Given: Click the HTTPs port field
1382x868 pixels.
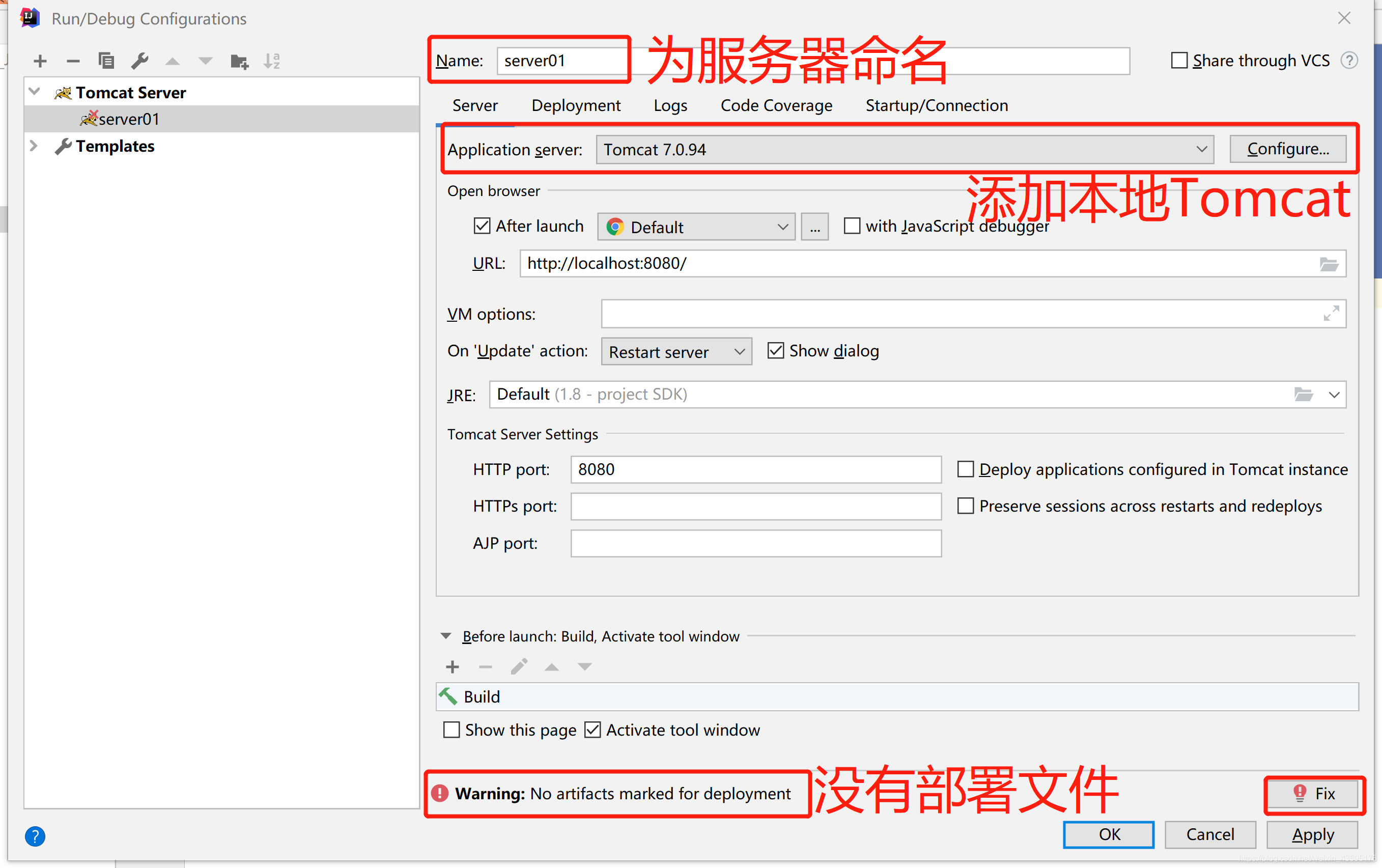Looking at the screenshot, I should coord(755,507).
